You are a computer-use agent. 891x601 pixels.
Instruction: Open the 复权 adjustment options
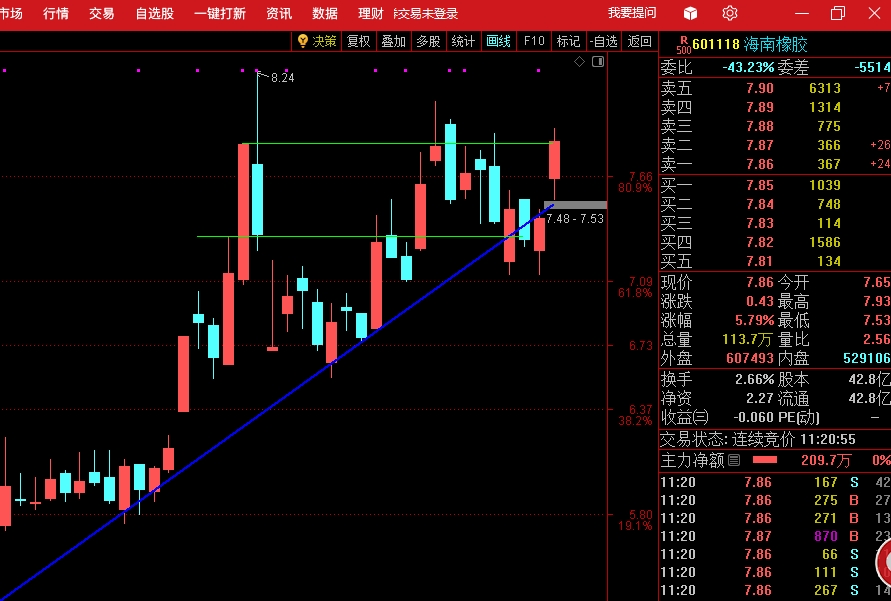tap(359, 41)
